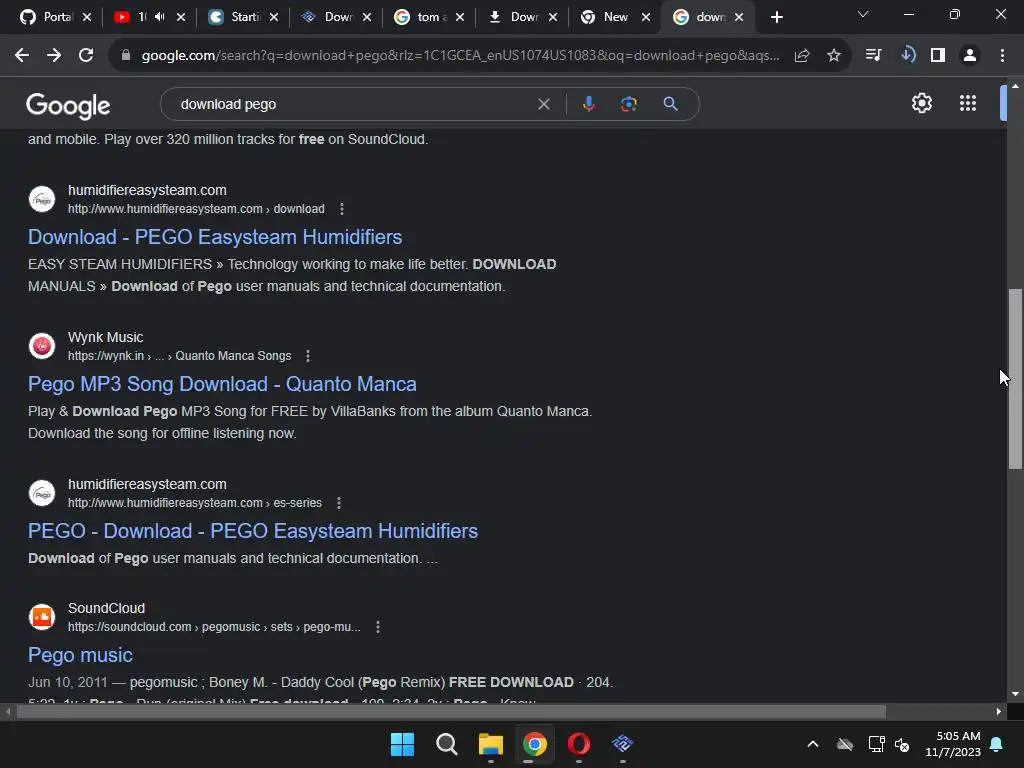The width and height of the screenshot is (1024, 768).
Task: Open Google quick settings gear
Action: coord(921,103)
